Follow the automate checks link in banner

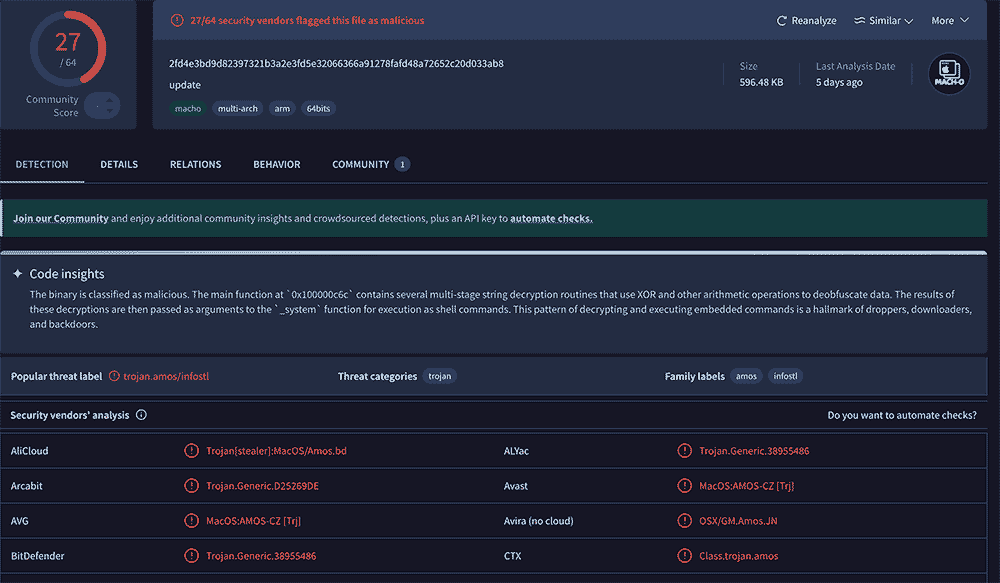pyautogui.click(x=551, y=218)
